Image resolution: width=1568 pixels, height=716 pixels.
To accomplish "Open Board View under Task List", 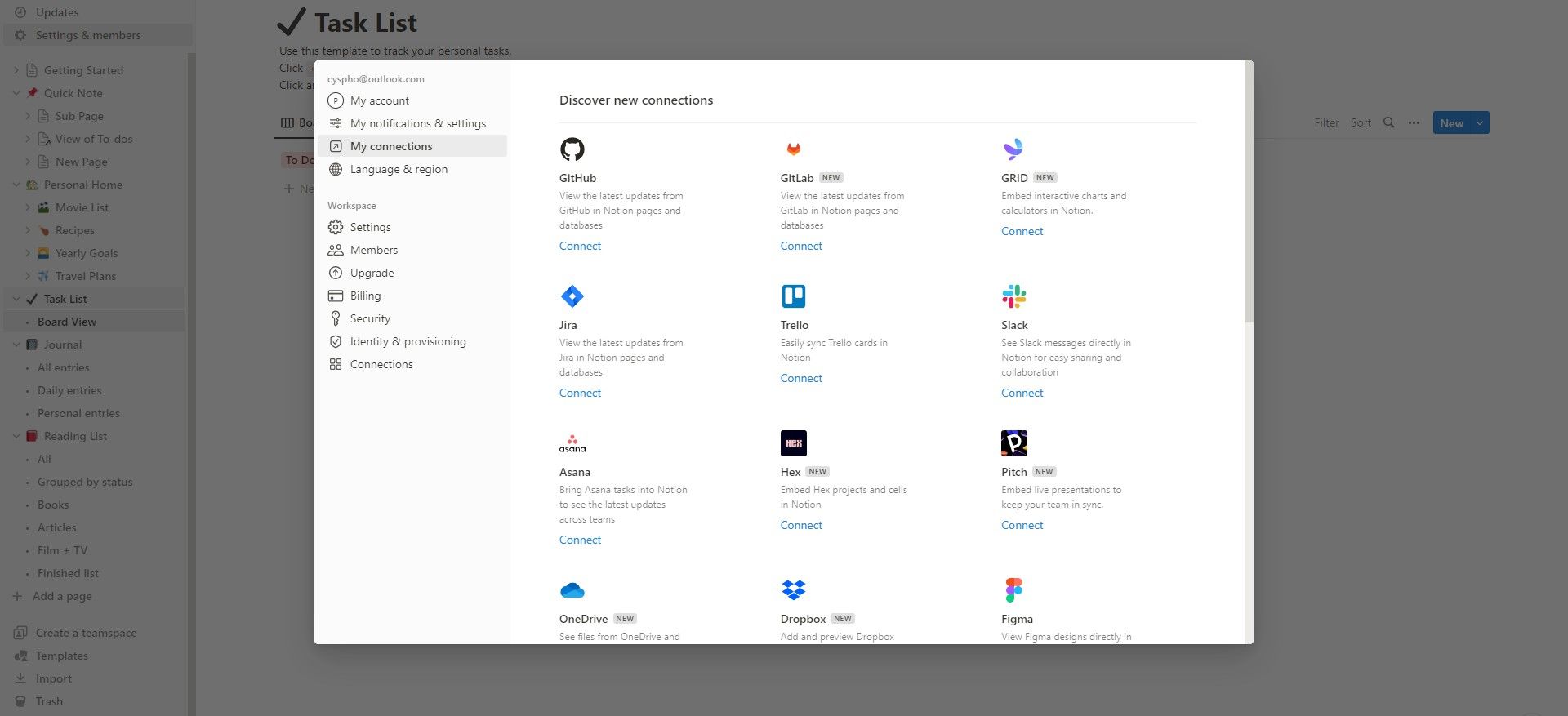I will [95, 322].
